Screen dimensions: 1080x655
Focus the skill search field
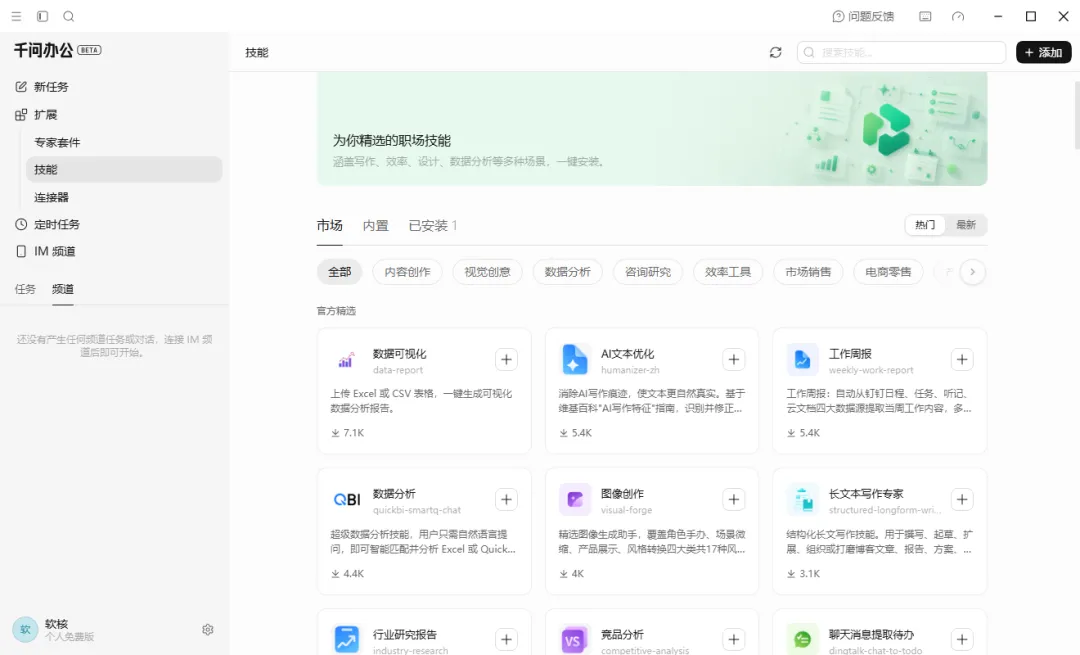coord(901,52)
